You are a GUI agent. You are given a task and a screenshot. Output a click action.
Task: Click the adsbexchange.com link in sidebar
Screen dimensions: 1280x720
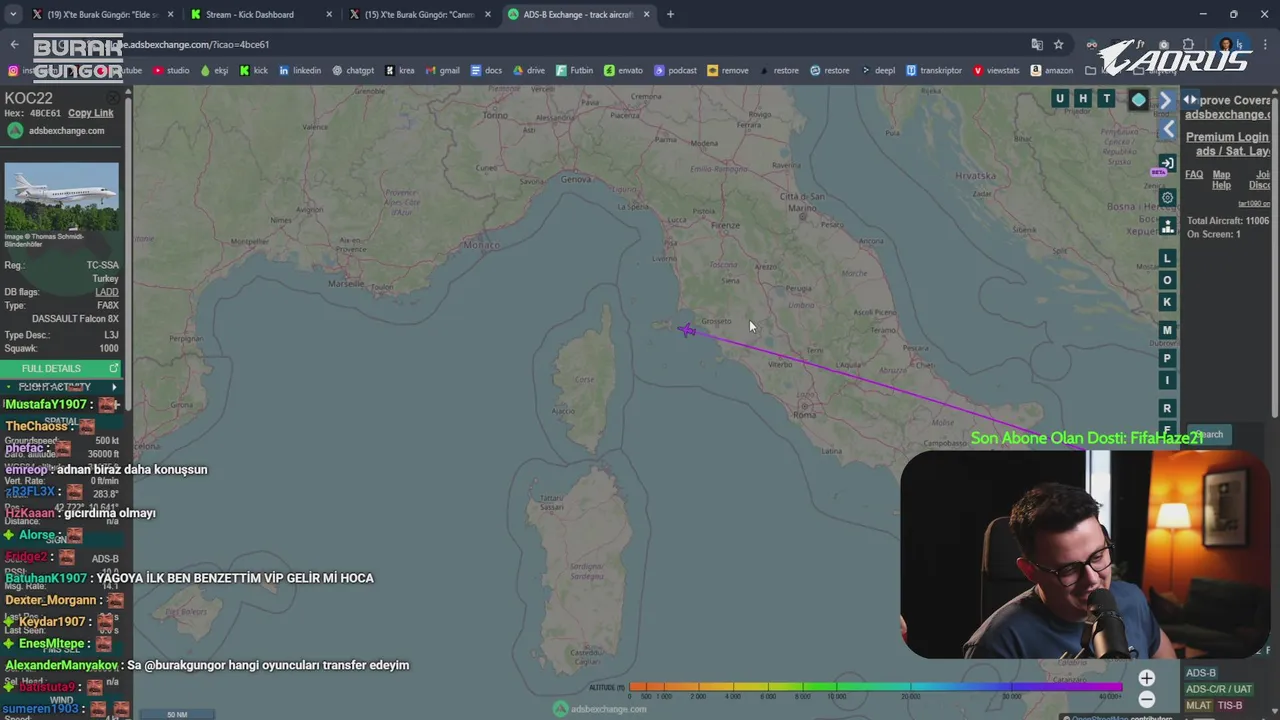1227,115
